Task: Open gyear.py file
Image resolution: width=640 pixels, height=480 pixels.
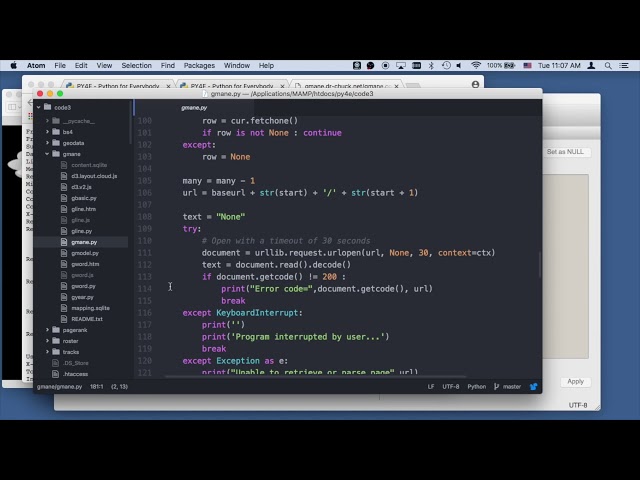Action: point(82,297)
